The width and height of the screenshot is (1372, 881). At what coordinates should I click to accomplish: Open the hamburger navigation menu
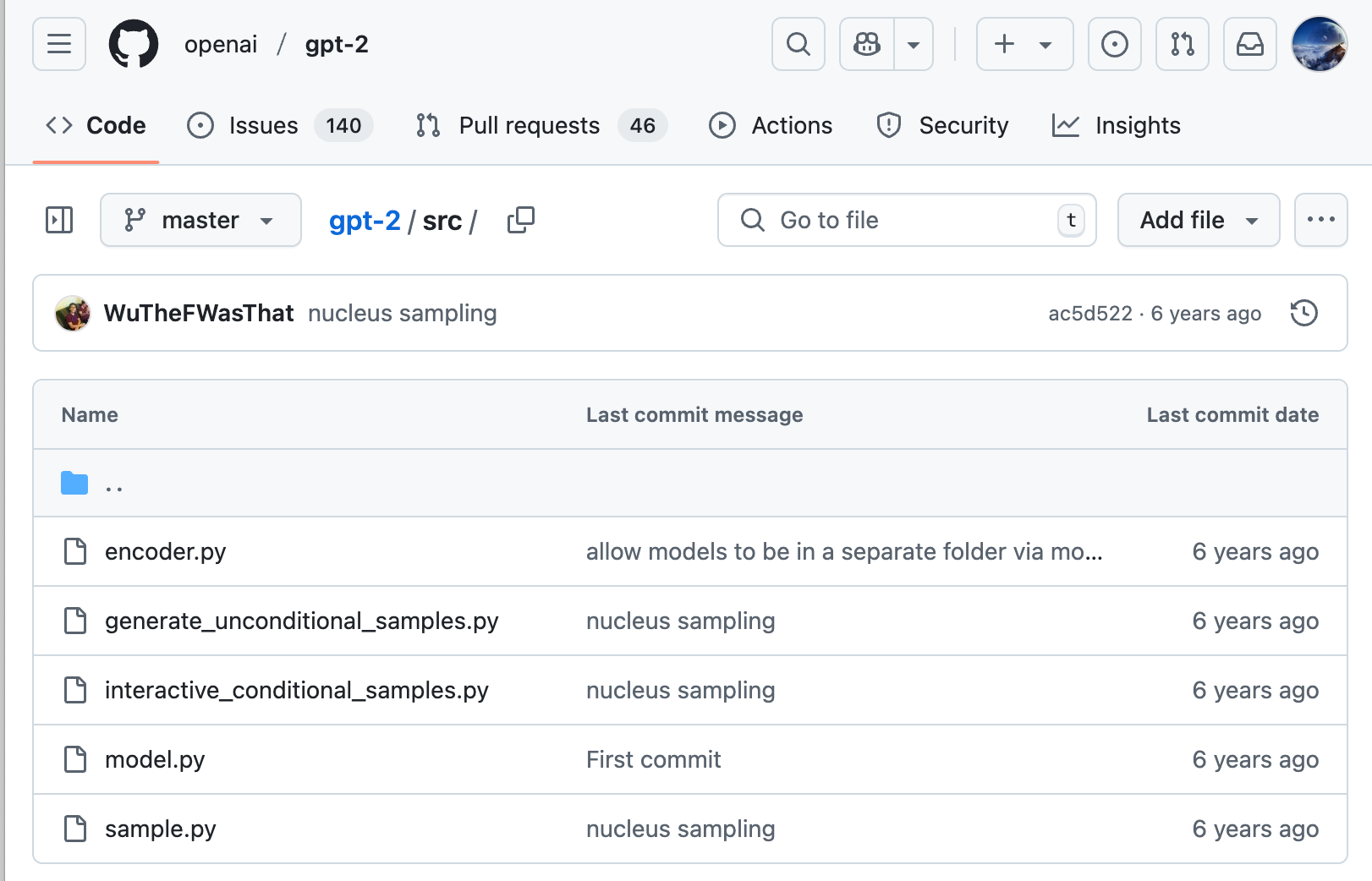click(x=59, y=44)
